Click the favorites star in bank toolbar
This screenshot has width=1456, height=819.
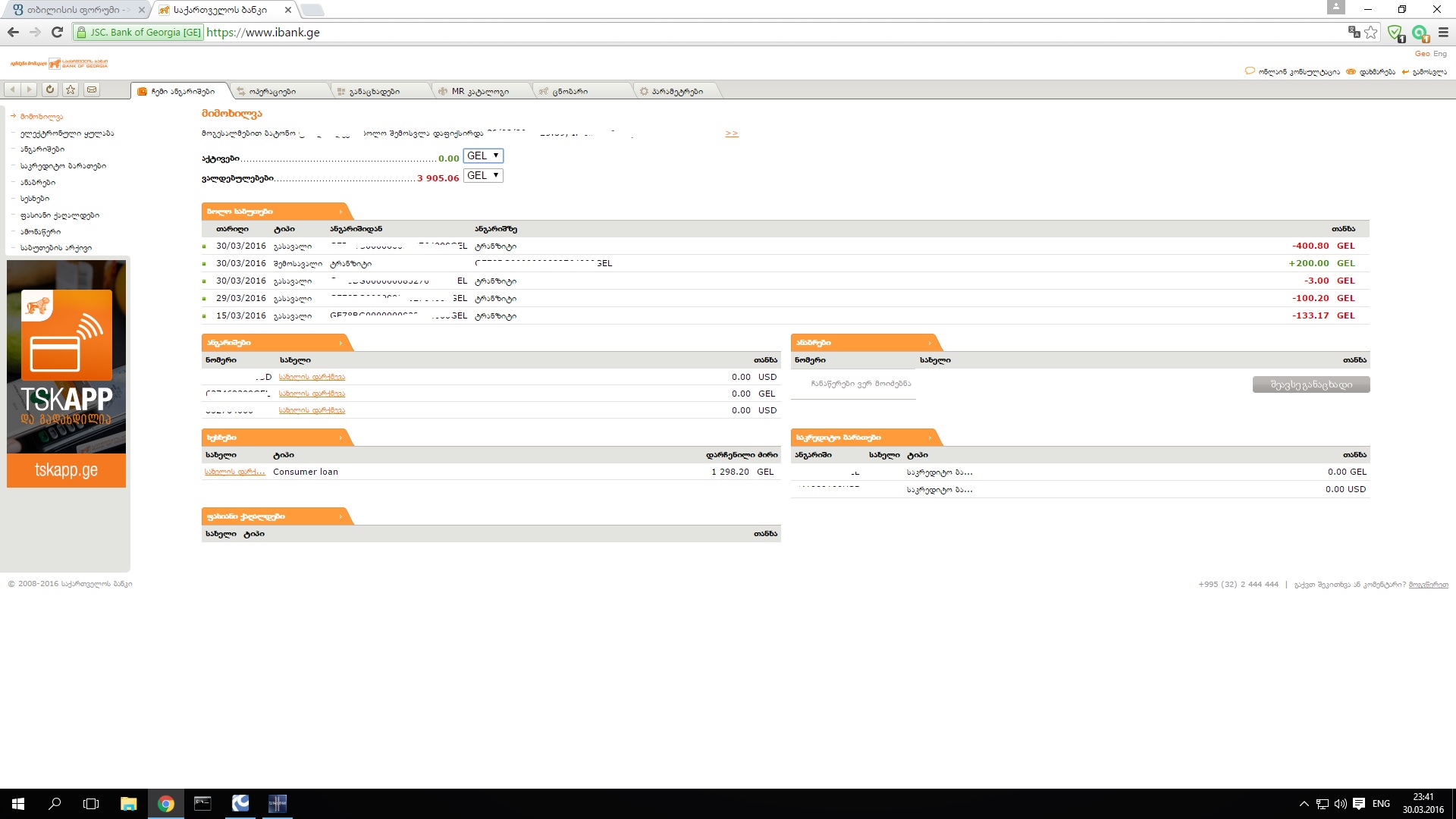tap(71, 89)
